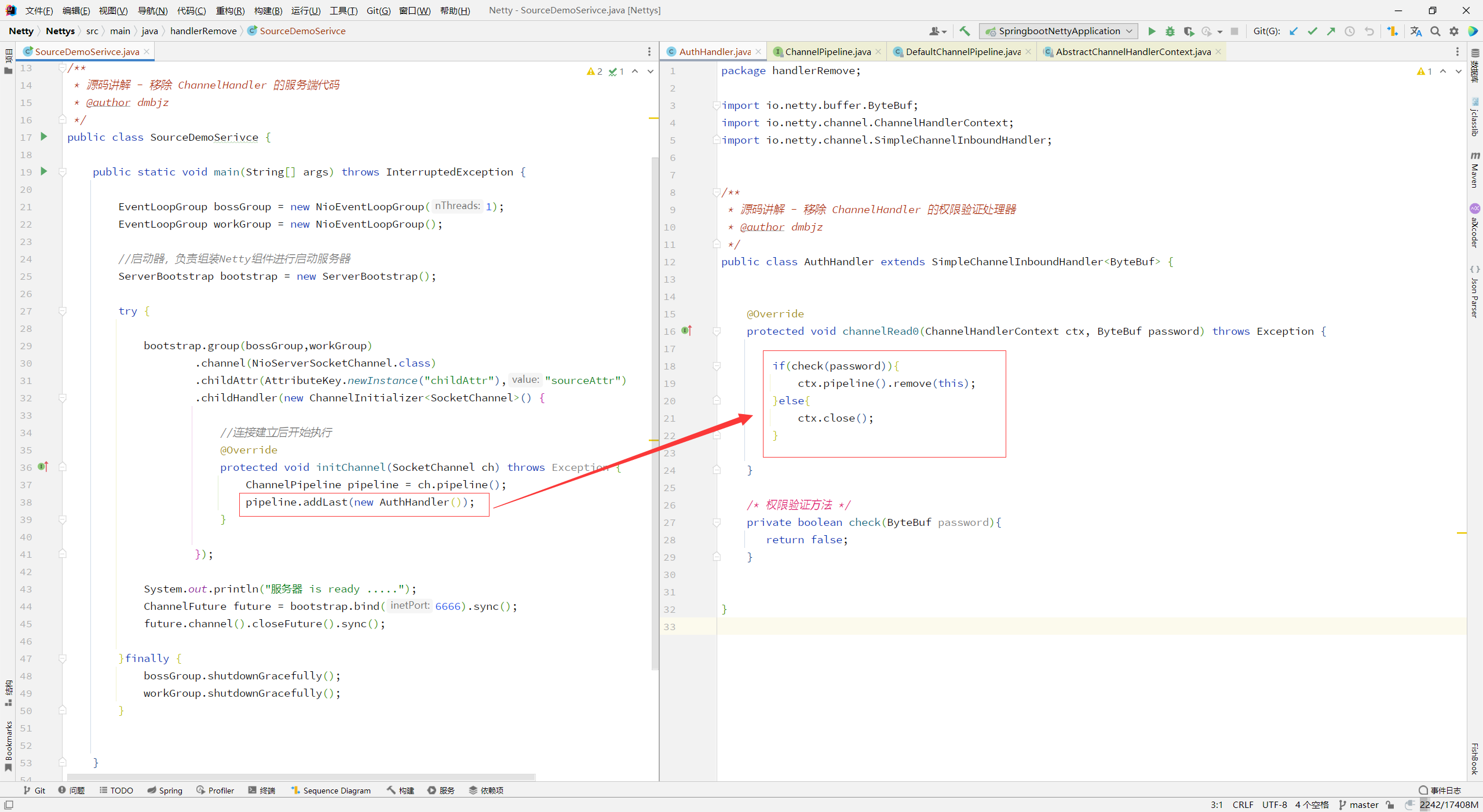
Task: Open the UTF-8 encoding selector
Action: (x=1274, y=805)
